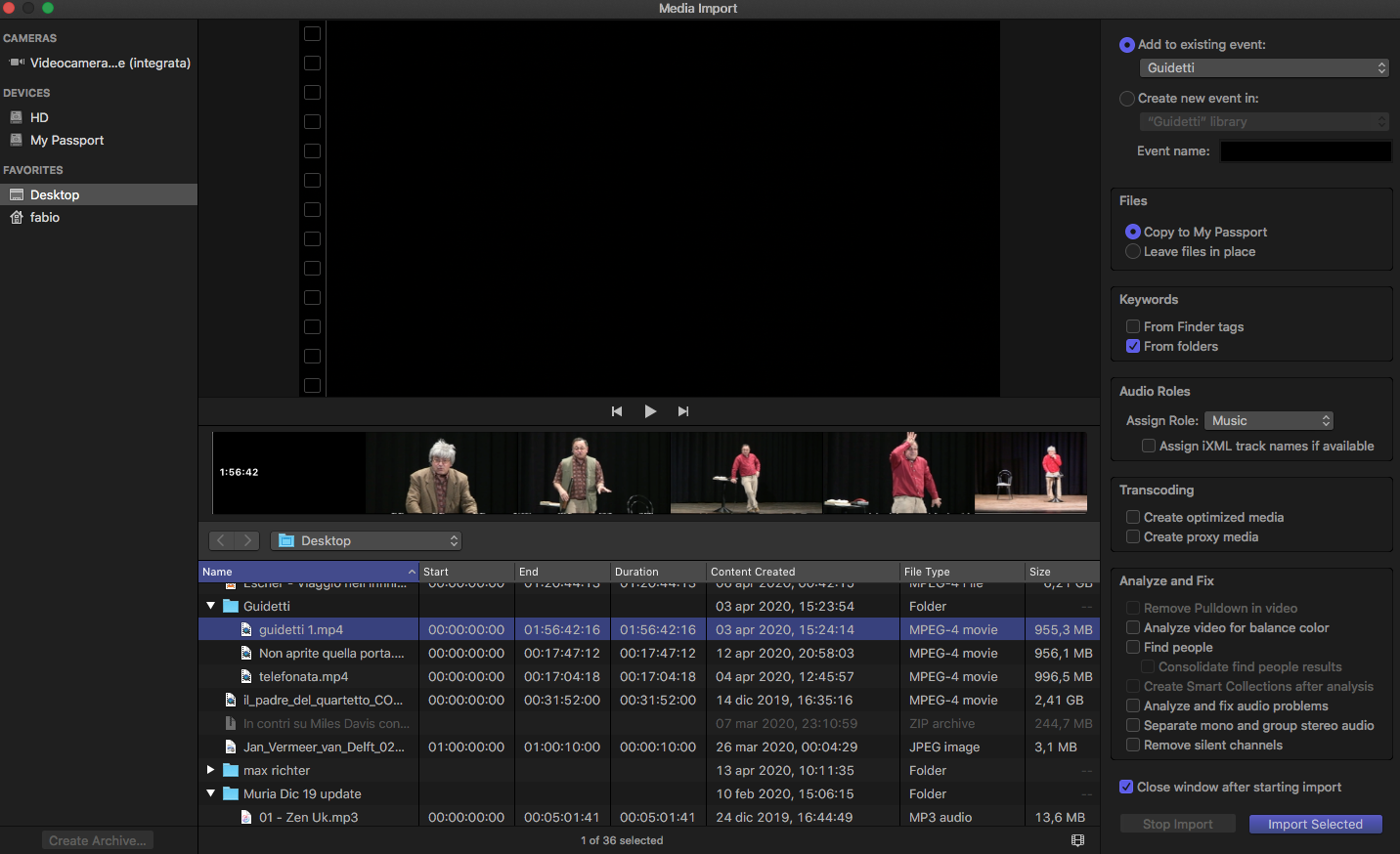
Task: Go back with the left navigation arrow
Action: [x=222, y=540]
